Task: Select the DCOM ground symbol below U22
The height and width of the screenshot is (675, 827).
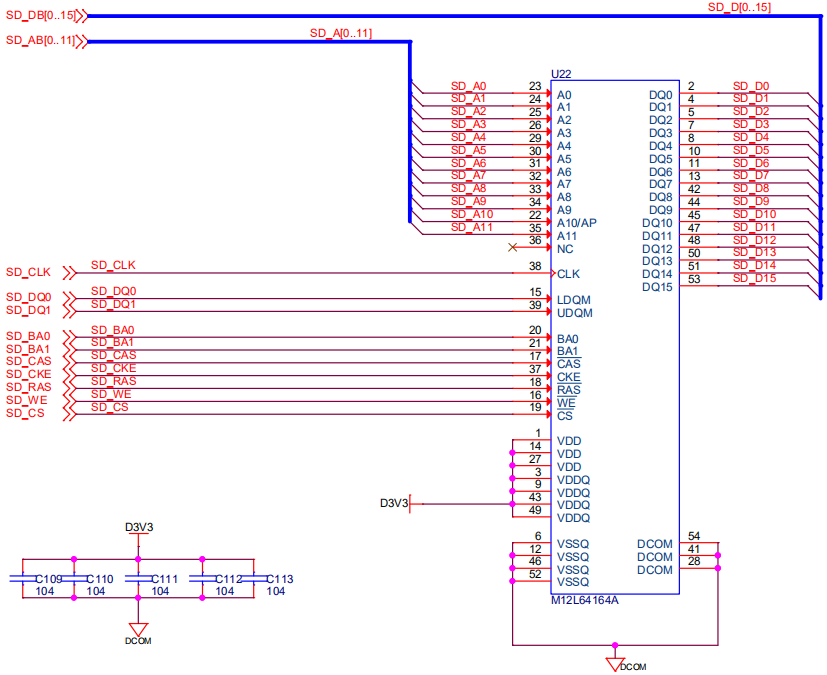Action: (x=614, y=662)
